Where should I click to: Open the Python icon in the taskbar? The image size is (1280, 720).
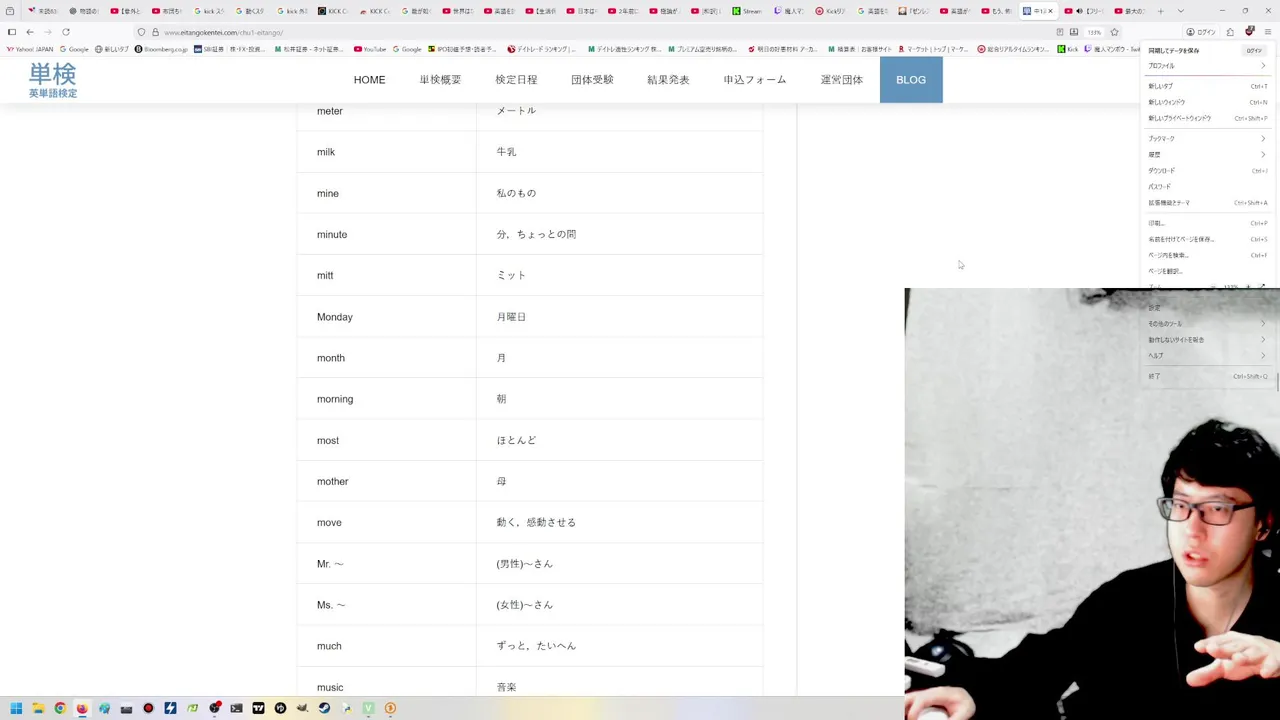pyautogui.click(x=346, y=708)
